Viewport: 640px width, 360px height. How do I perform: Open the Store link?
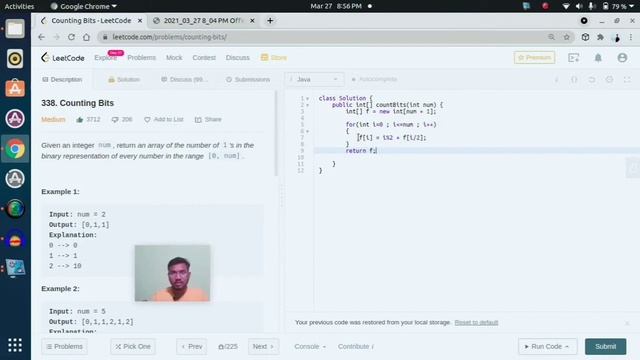click(274, 58)
